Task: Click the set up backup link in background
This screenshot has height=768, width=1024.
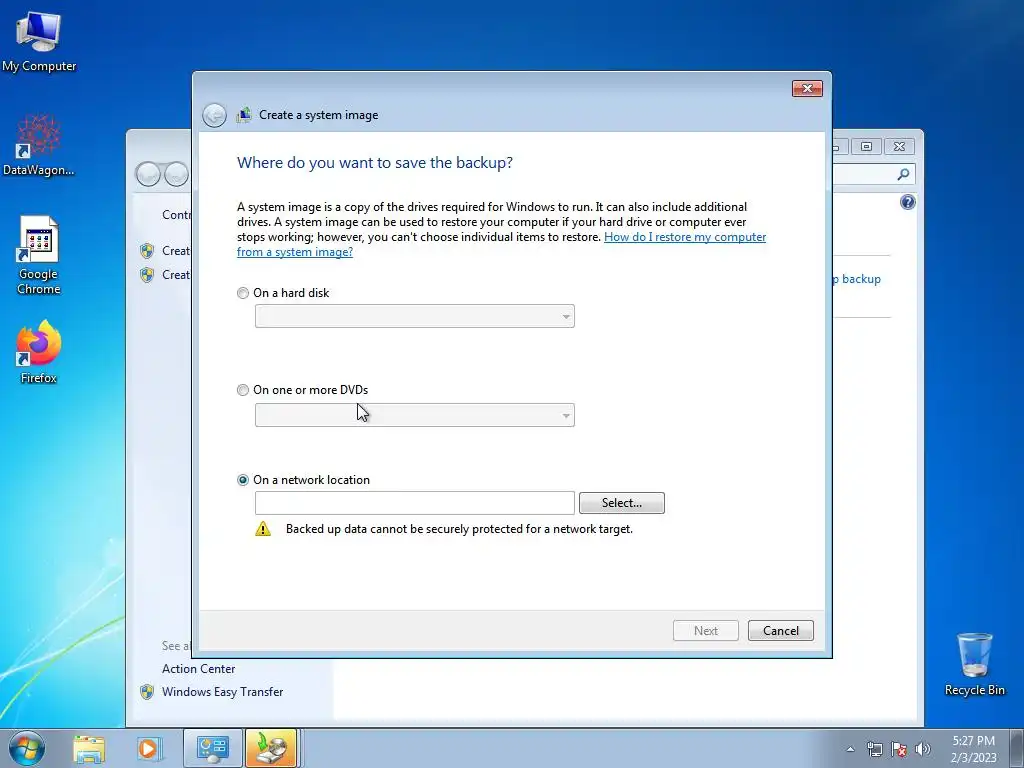Action: pos(857,279)
